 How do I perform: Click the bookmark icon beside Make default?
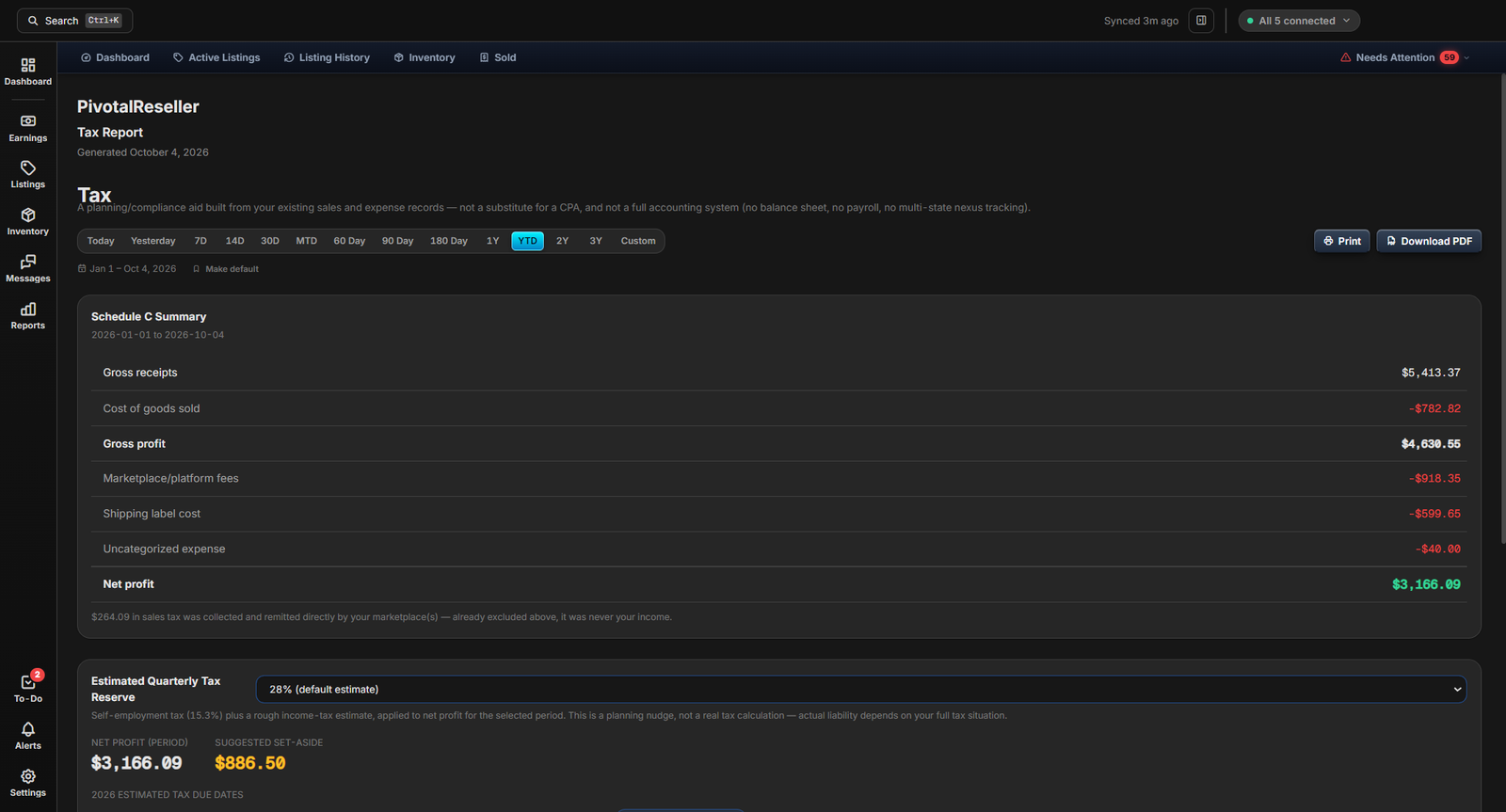pos(196,269)
